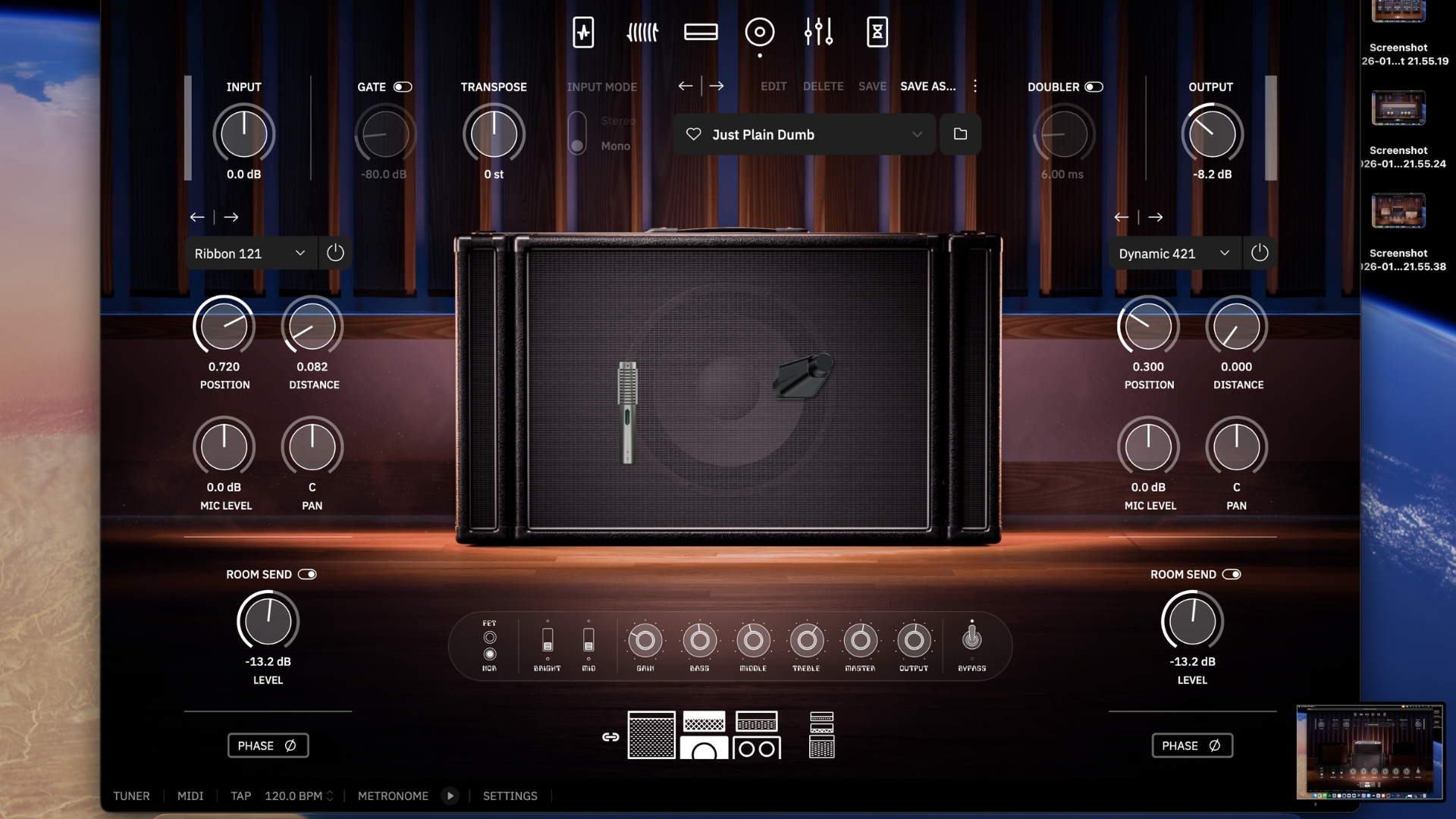Open the spring reverb section icon
The image size is (1456, 819).
tap(643, 32)
